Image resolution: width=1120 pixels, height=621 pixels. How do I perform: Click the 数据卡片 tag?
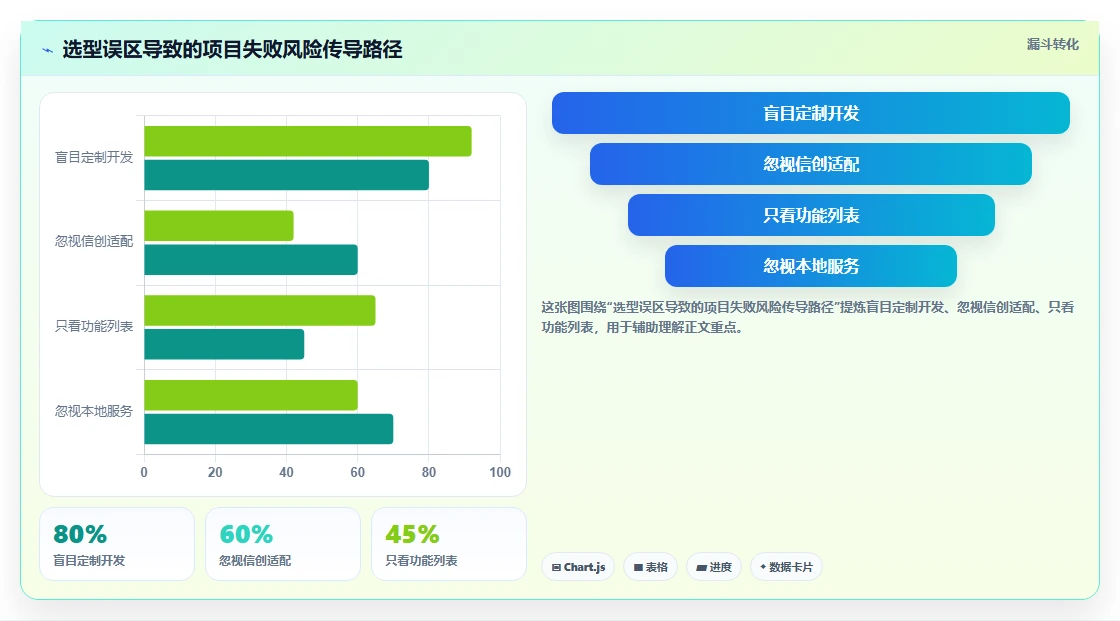coord(786,567)
